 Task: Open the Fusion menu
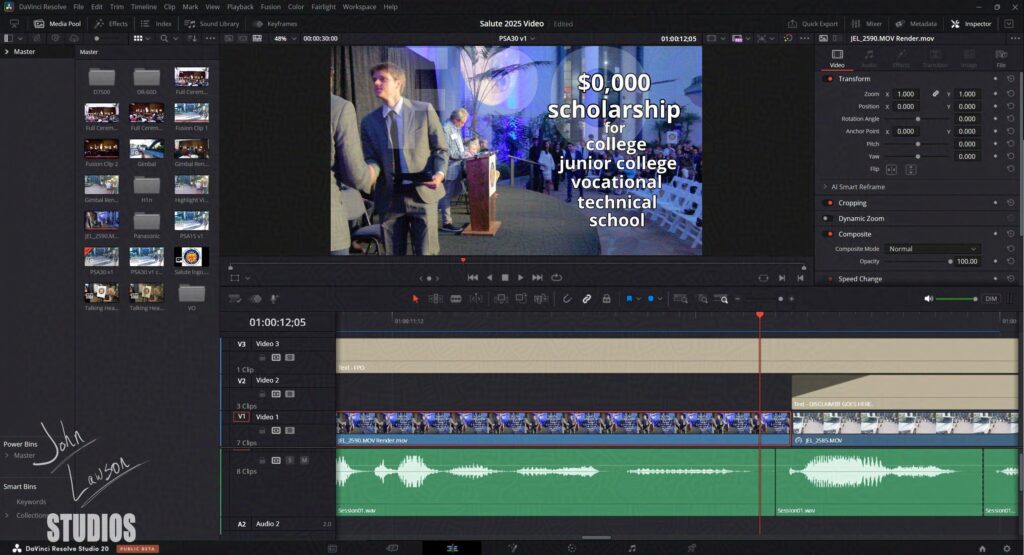[x=270, y=7]
